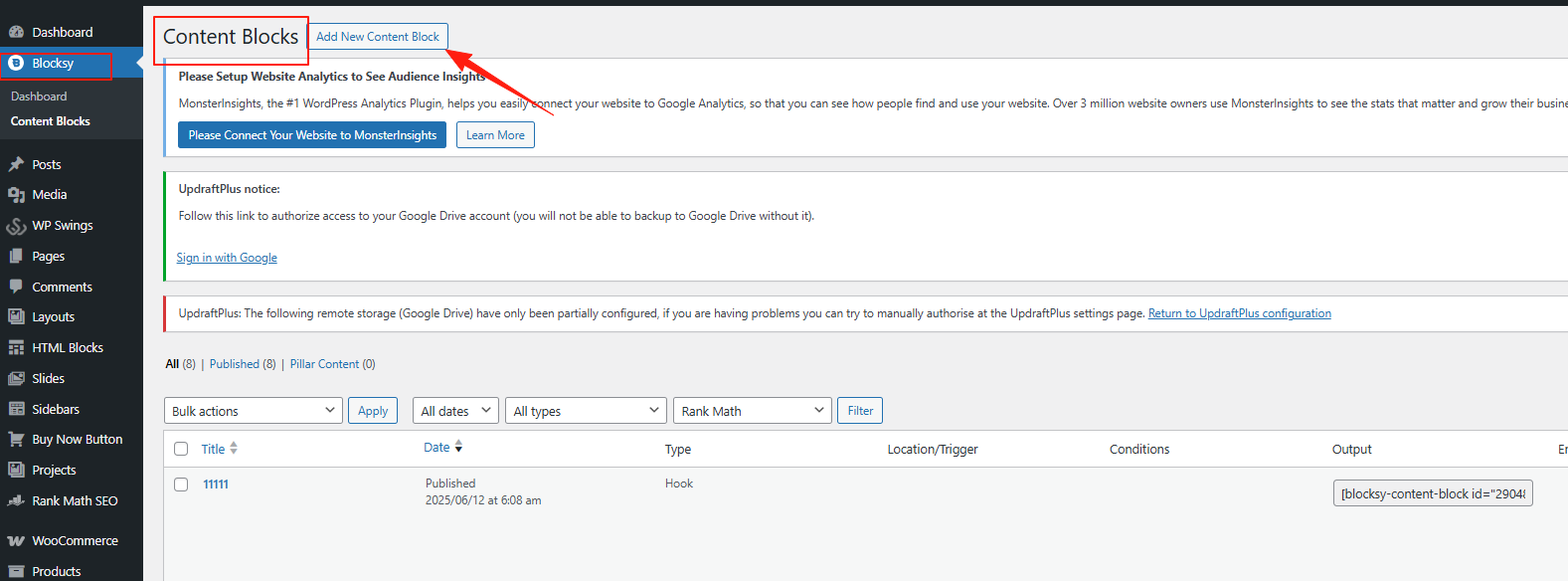
Task: Click the WP Swings logo icon
Action: tap(16, 226)
